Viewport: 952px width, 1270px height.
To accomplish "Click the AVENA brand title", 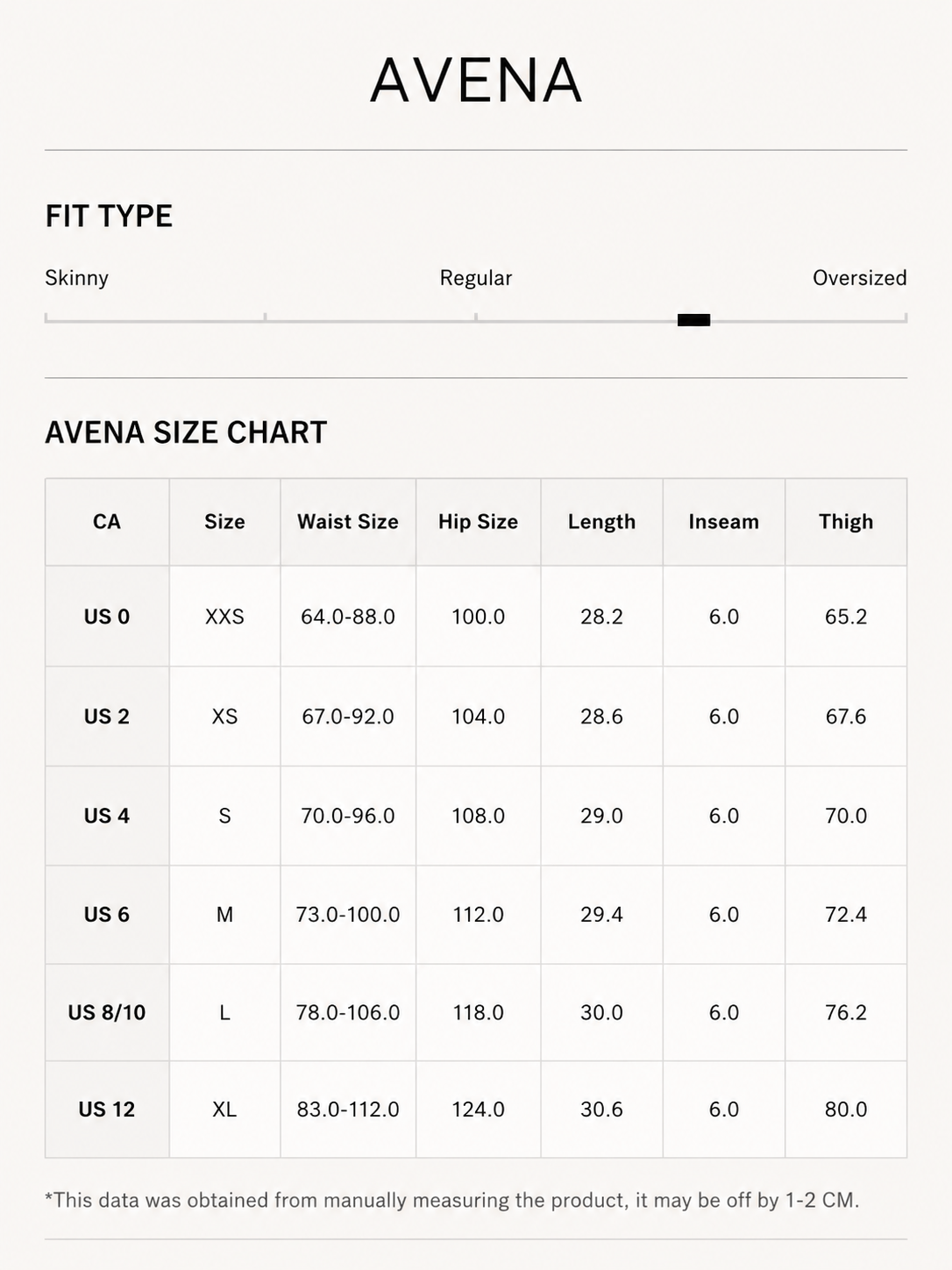I will click(x=476, y=81).
